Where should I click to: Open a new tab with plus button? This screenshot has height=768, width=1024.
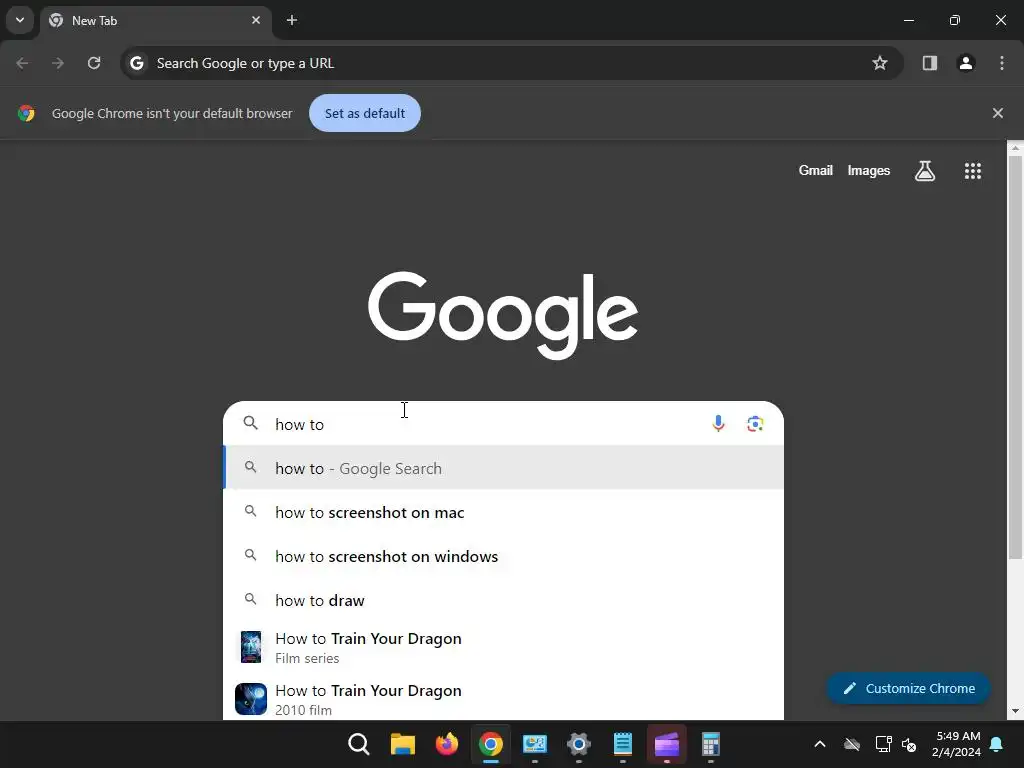pos(292,20)
